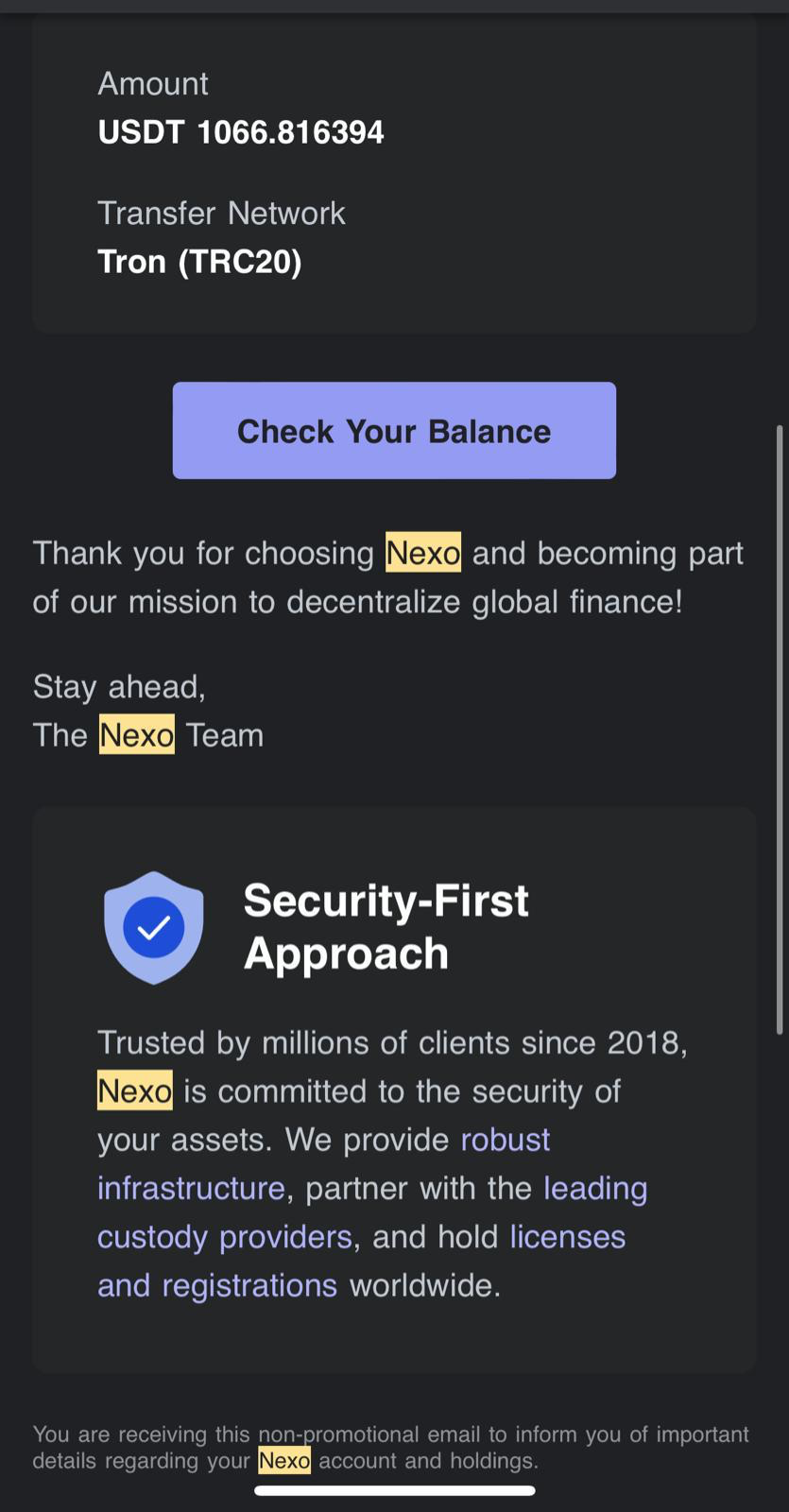Click highlighted Nexo in the footer notice
The height and width of the screenshot is (1512, 789).
pos(284,1461)
